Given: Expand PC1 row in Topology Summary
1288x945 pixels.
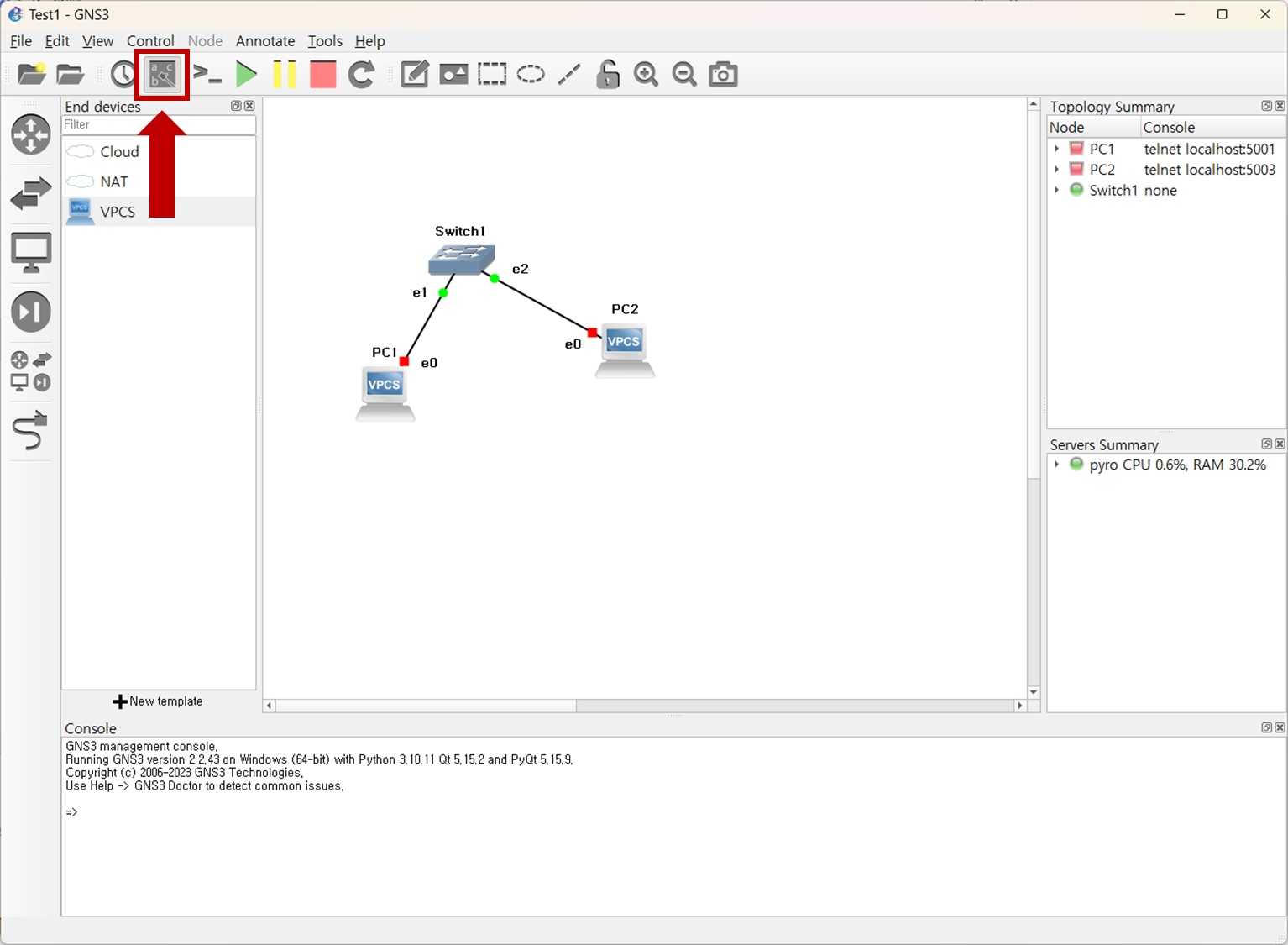Looking at the screenshot, I should coord(1056,149).
